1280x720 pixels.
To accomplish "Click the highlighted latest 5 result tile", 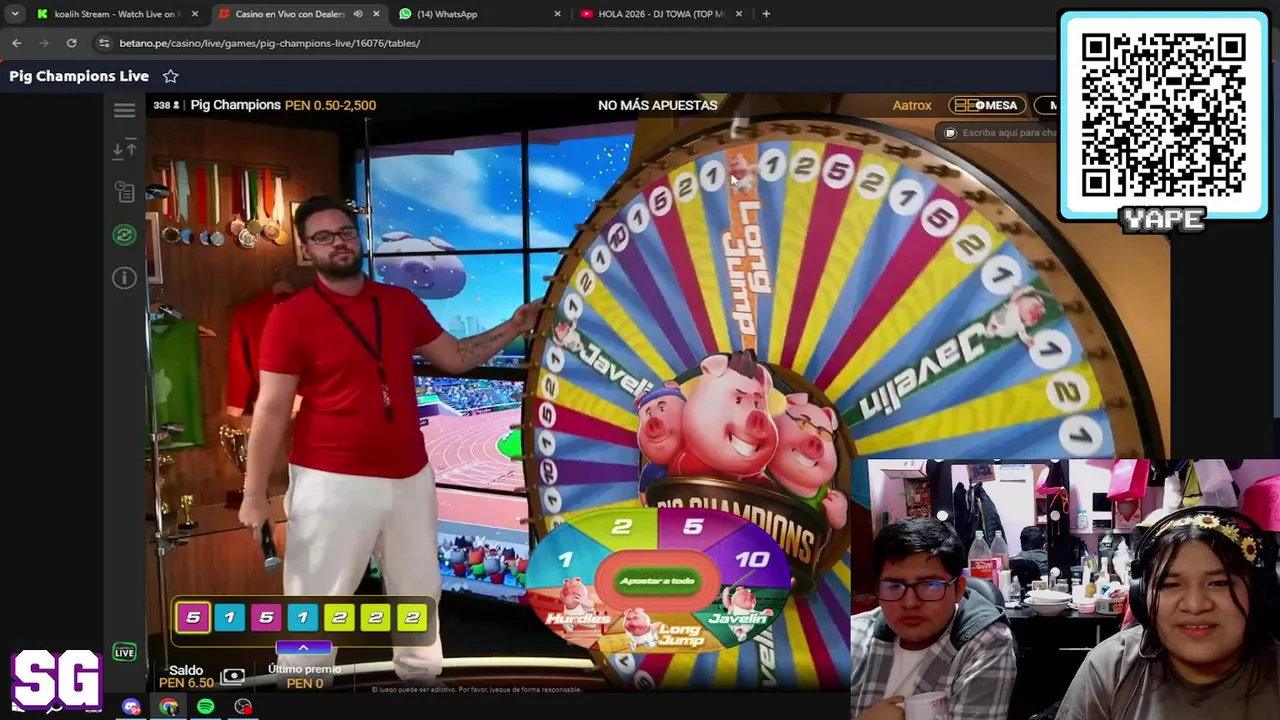I will point(193,618).
